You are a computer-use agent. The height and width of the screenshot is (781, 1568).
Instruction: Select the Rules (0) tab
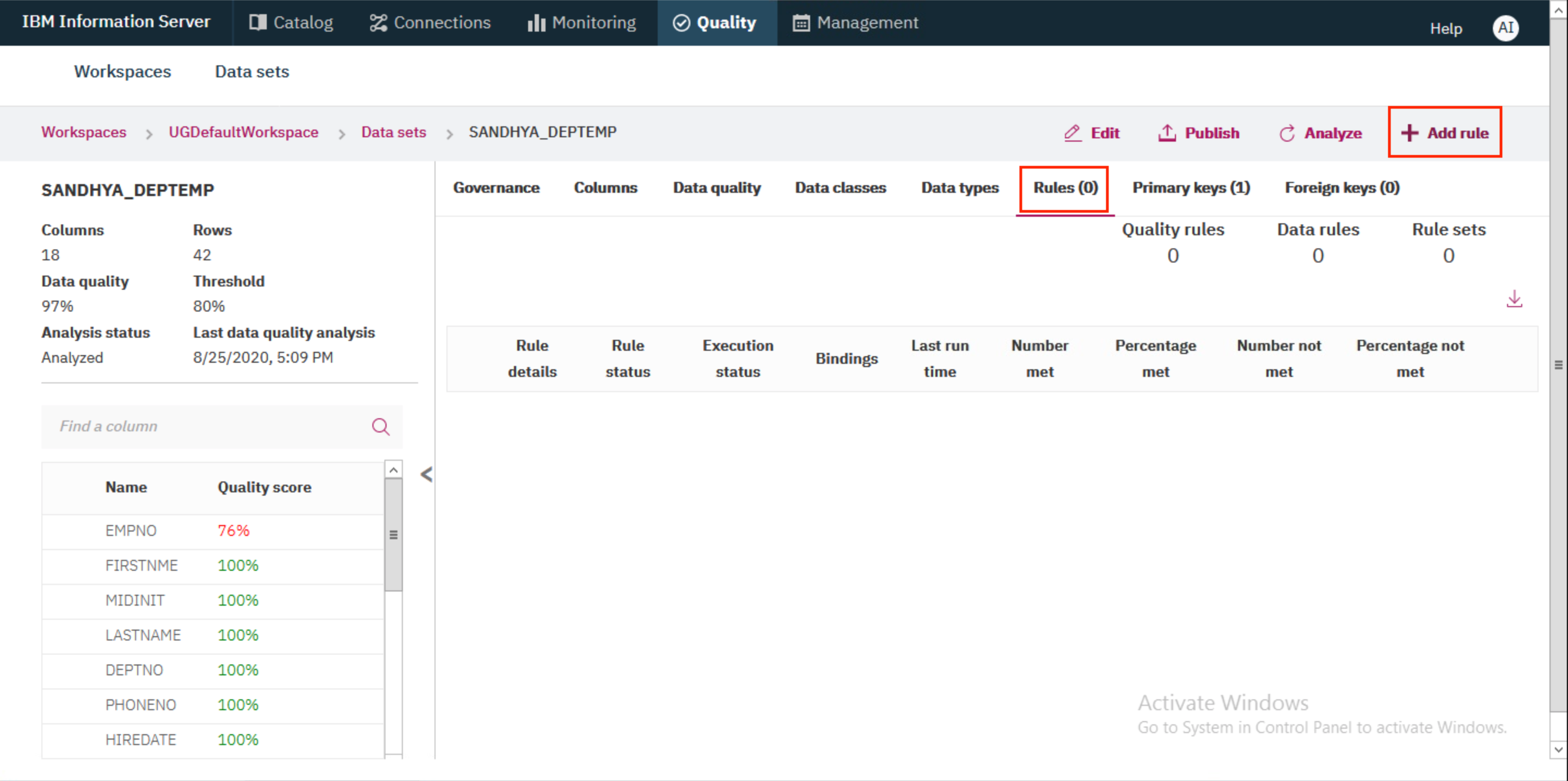(x=1065, y=187)
